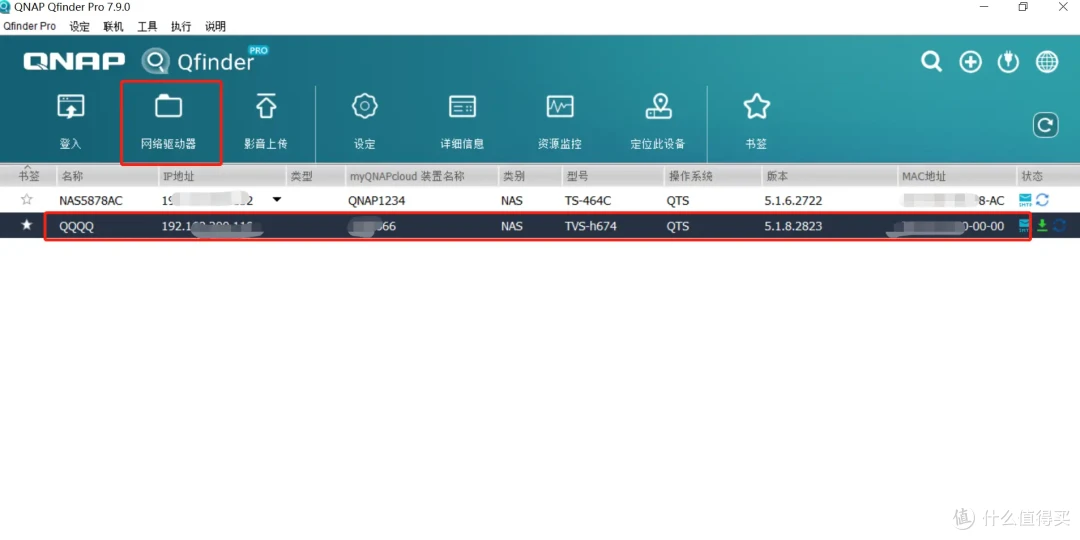Bookmark NAS5878AC with empty star
1080x540 pixels.
(27, 200)
